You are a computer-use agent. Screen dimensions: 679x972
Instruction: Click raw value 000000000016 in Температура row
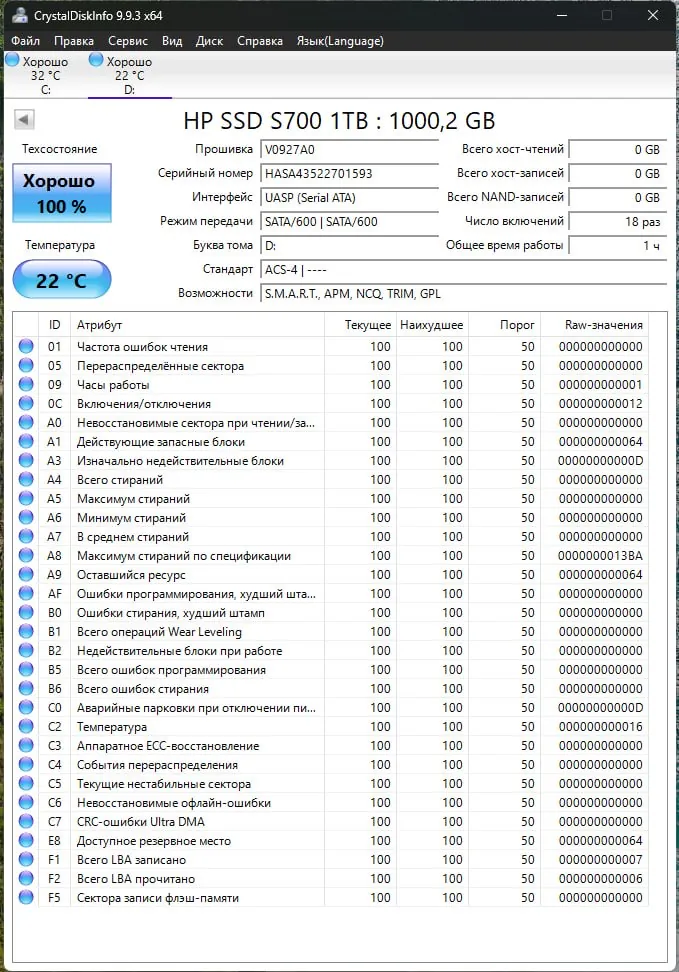[600, 727]
